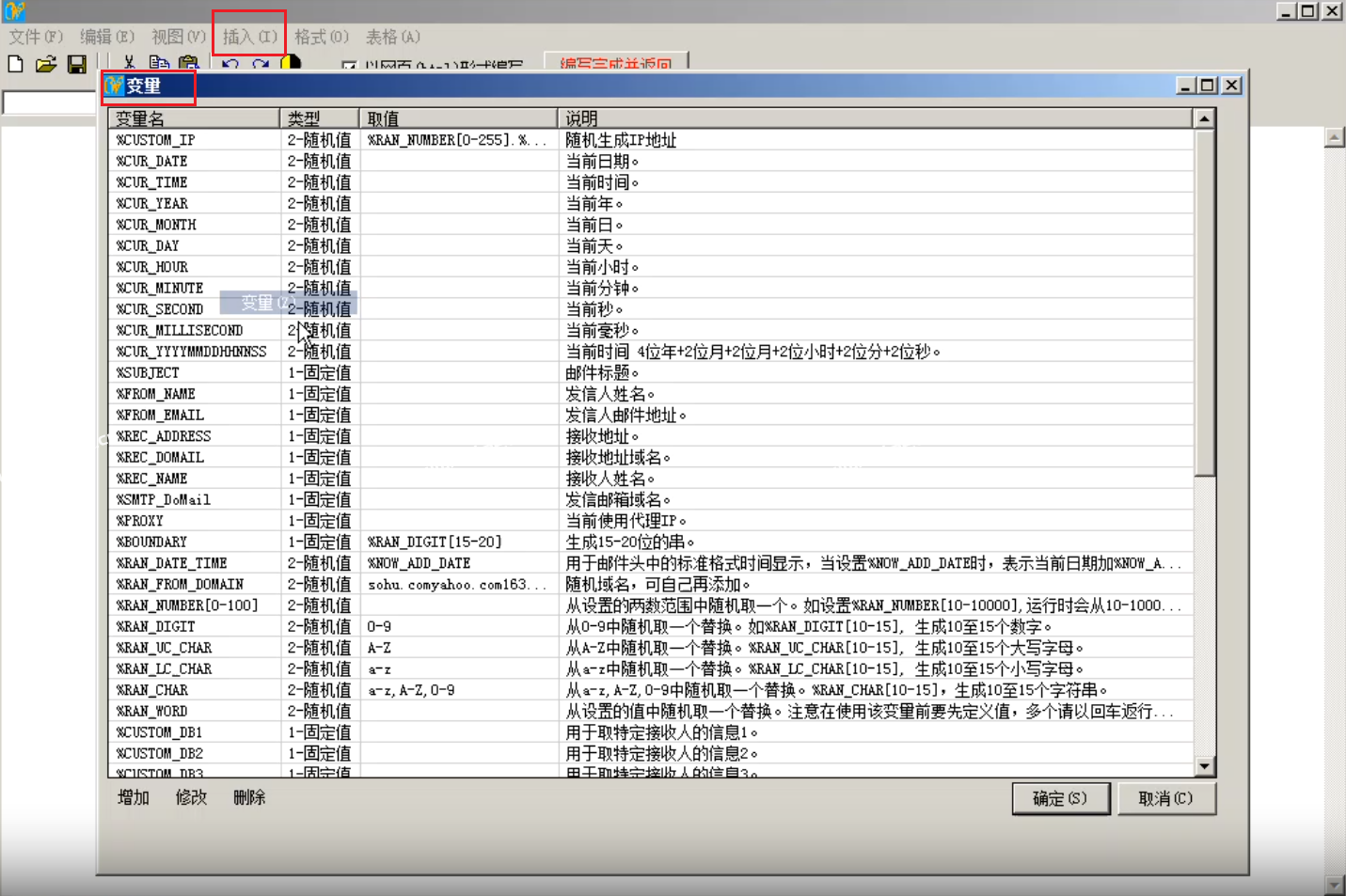Open the 文件(F) menu
1346x896 pixels.
click(36, 37)
